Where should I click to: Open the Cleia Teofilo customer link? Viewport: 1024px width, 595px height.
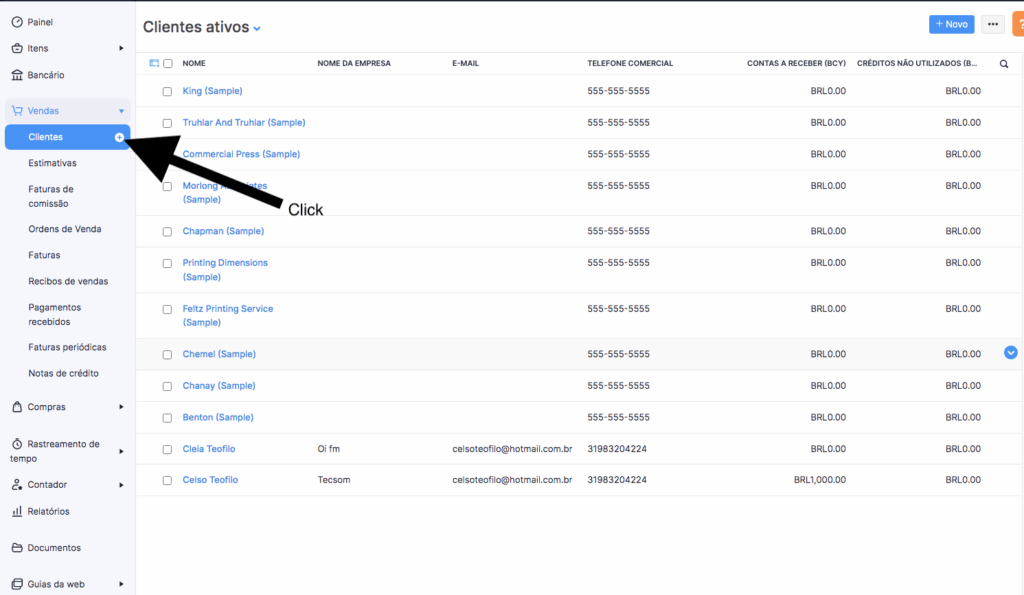click(x=209, y=449)
